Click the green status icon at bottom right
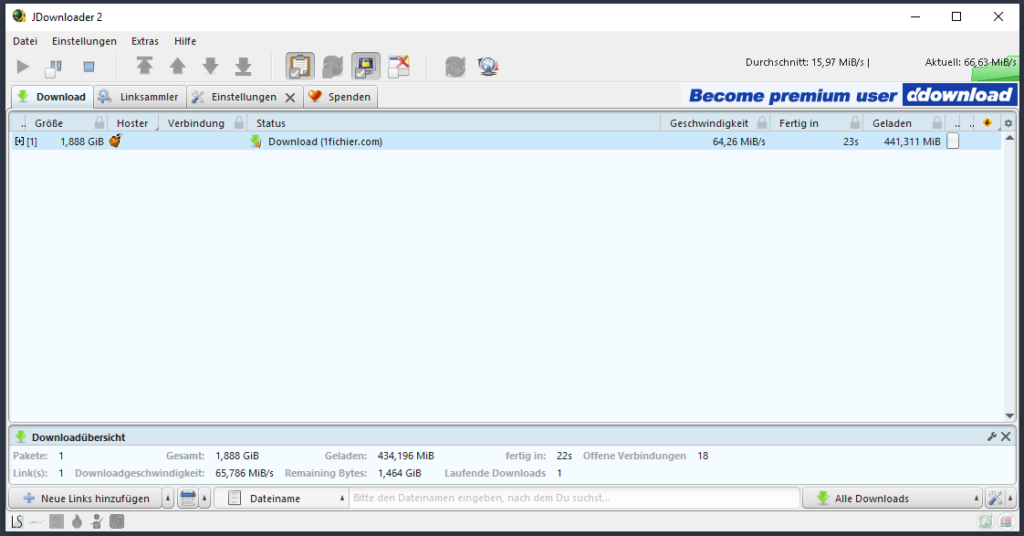Image resolution: width=1024 pixels, height=536 pixels. [985, 522]
